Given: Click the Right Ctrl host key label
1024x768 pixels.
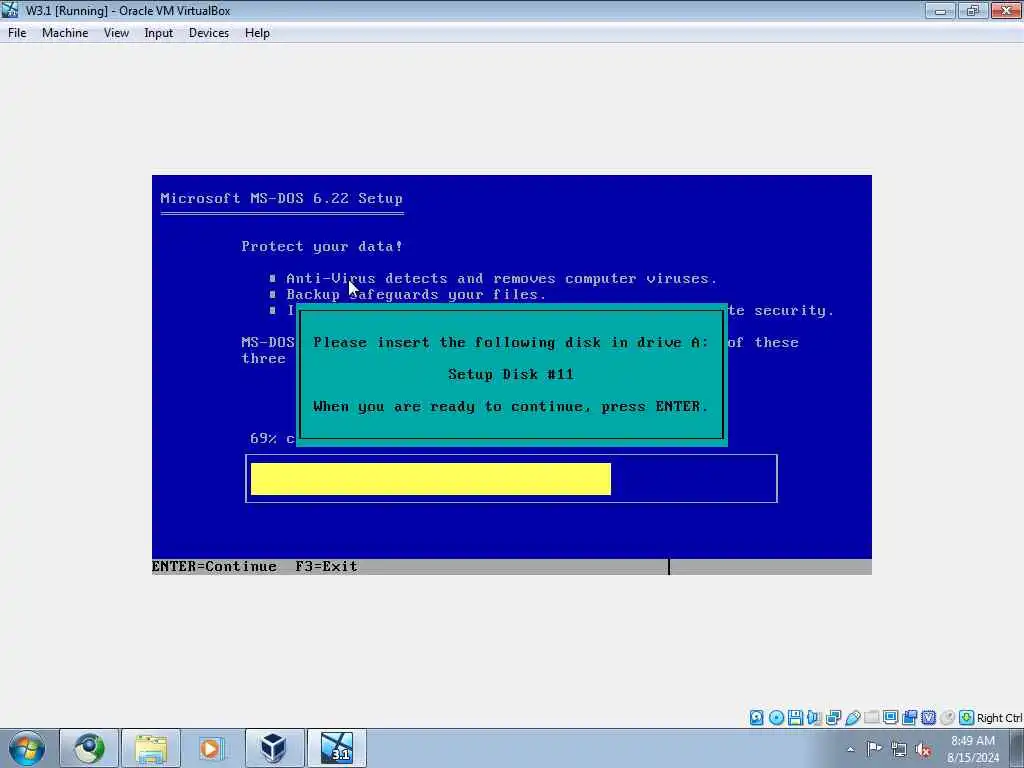Looking at the screenshot, I should pyautogui.click(x=999, y=718).
